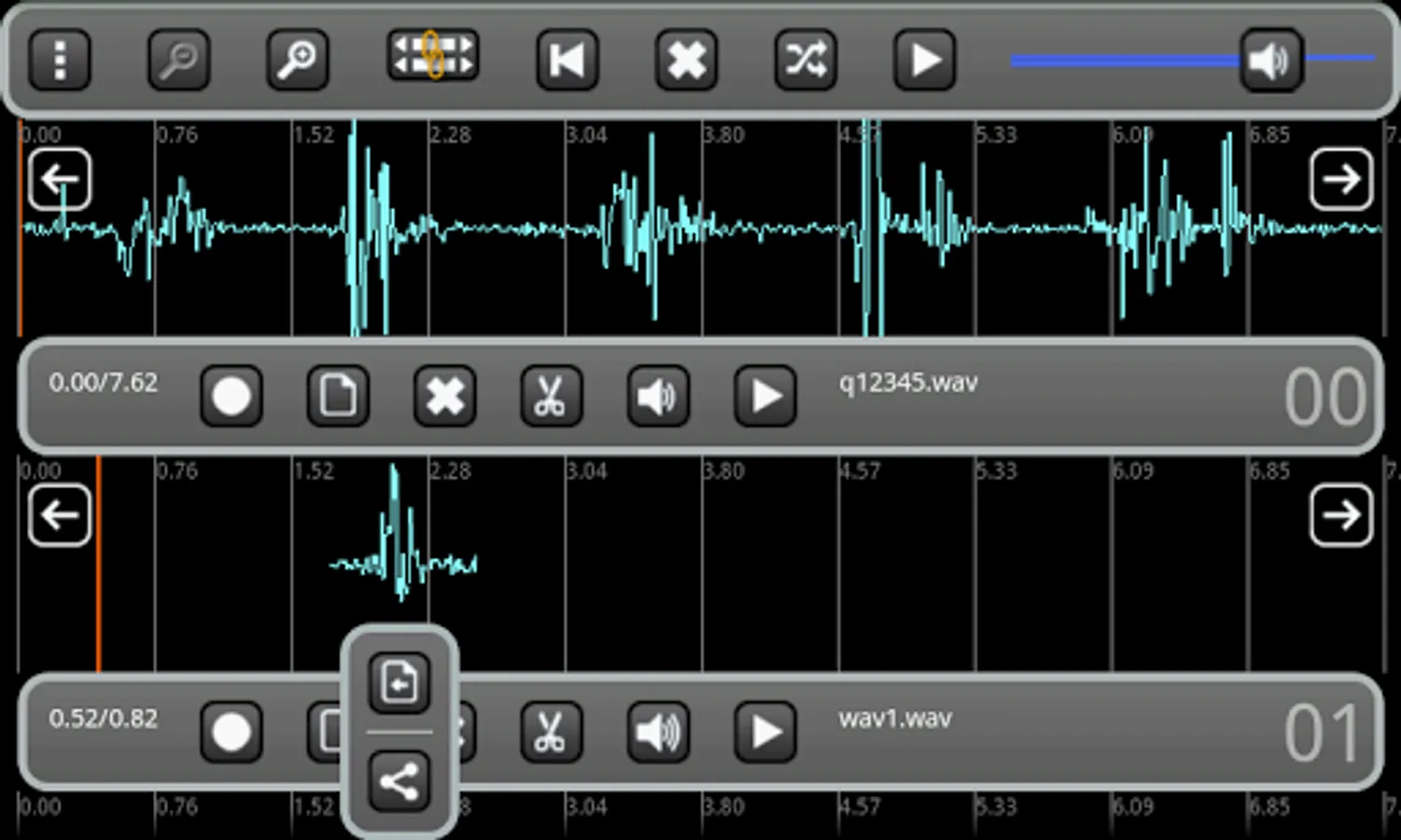The image size is (1401, 840).
Task: Choose share option in popup menu
Action: (399, 781)
